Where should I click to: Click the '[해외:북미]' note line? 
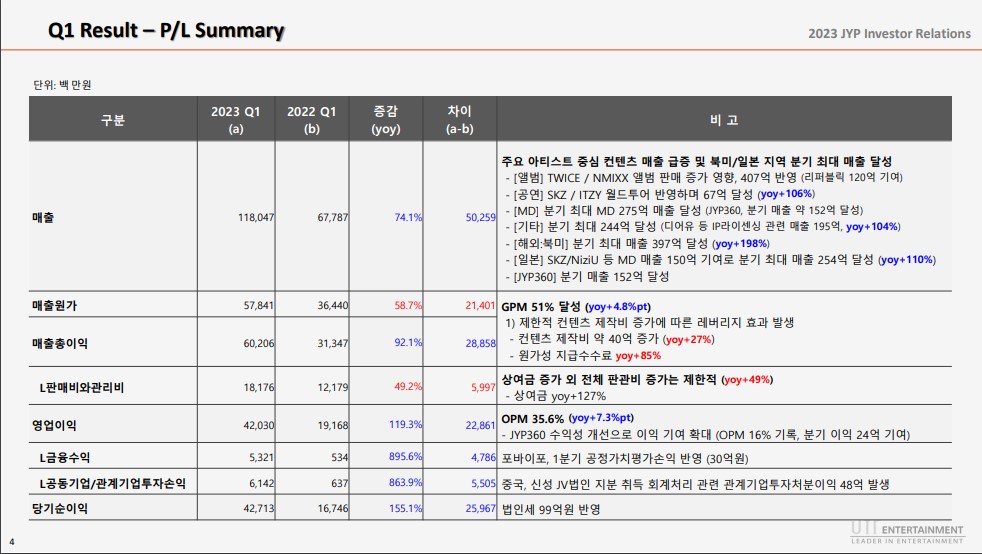pyautogui.click(x=638, y=244)
